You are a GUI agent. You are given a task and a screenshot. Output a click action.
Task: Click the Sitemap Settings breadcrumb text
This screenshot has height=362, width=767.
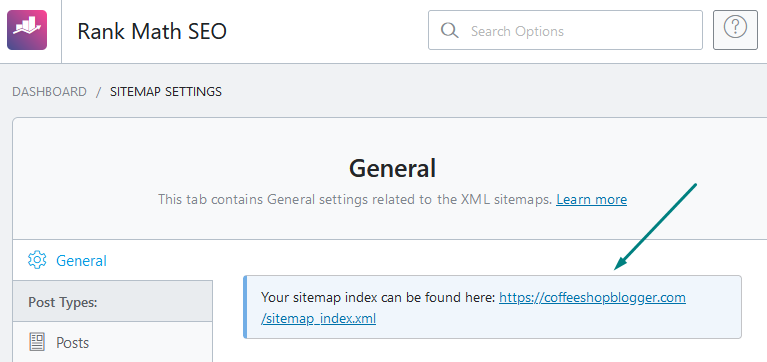[x=166, y=91]
